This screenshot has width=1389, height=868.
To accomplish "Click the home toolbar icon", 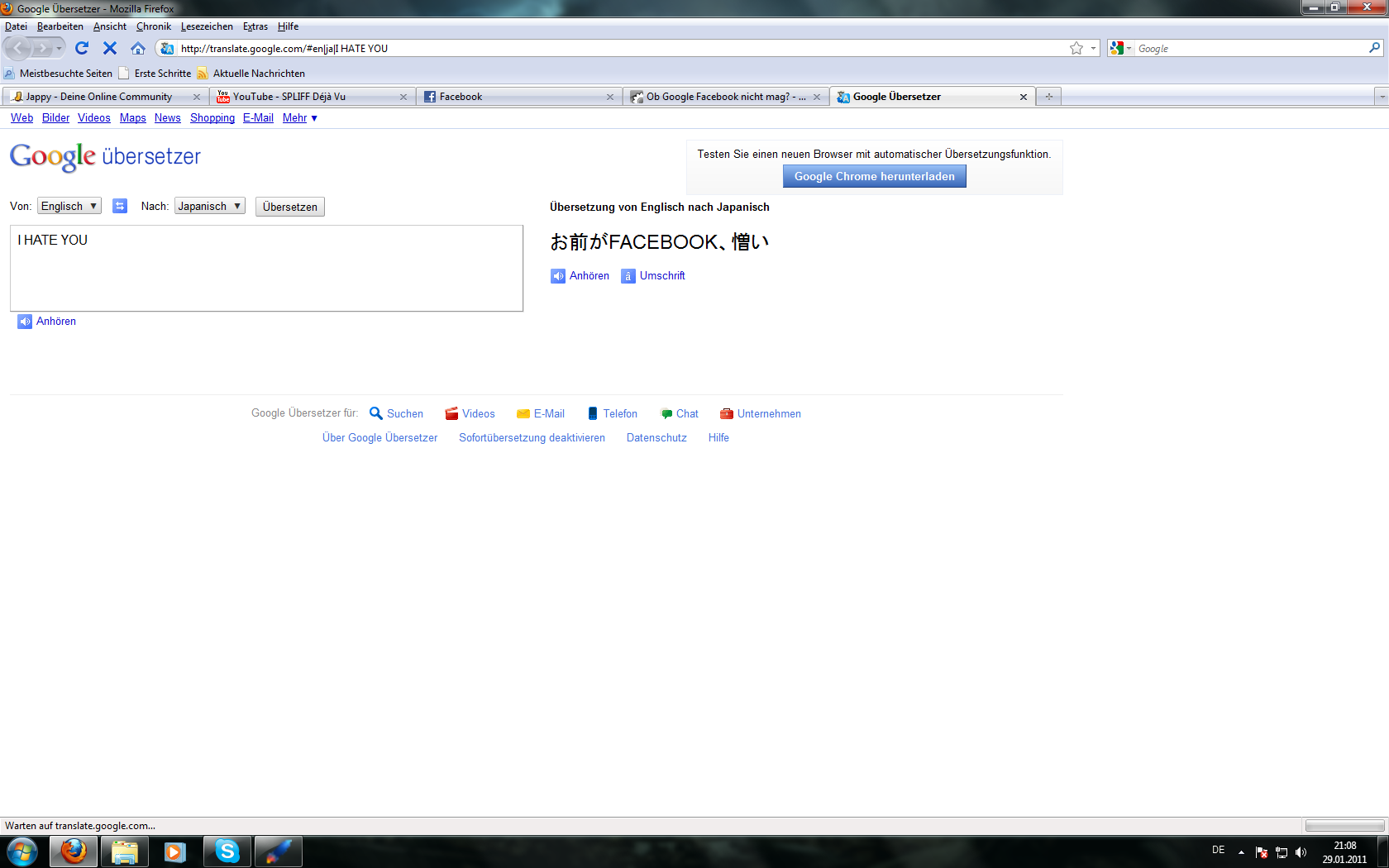I will pos(138,48).
